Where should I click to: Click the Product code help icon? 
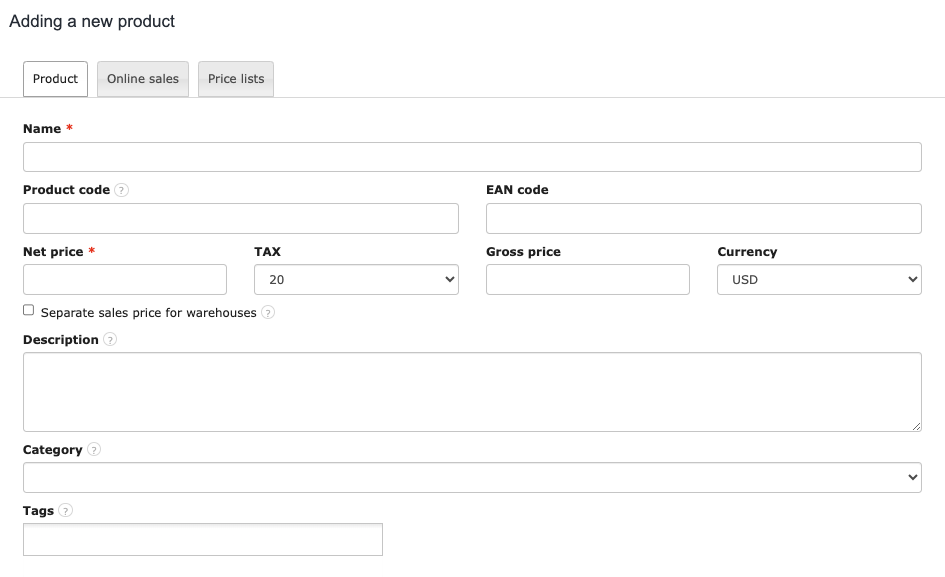point(122,190)
